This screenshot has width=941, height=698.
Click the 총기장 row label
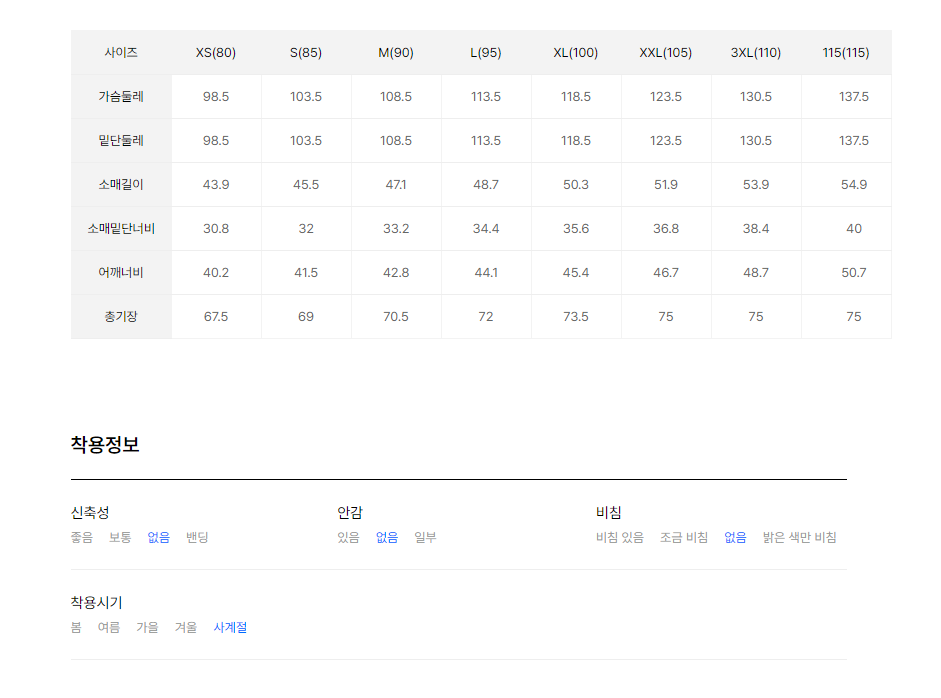[121, 316]
